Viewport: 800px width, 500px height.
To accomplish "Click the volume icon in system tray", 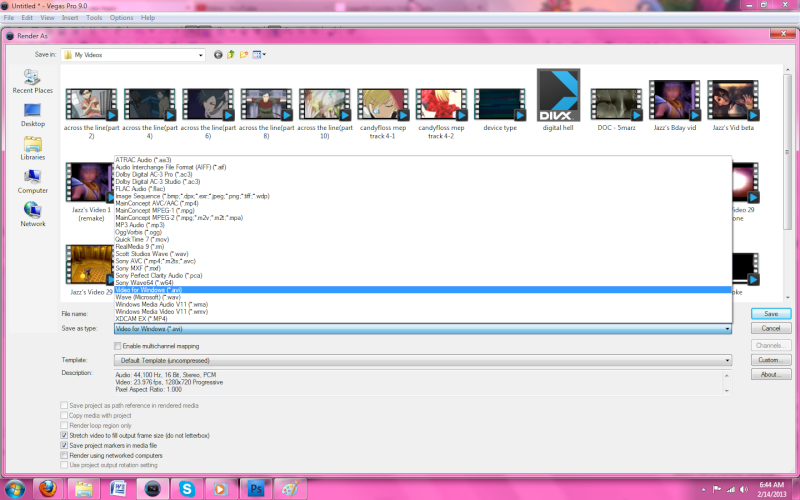I will 744,489.
